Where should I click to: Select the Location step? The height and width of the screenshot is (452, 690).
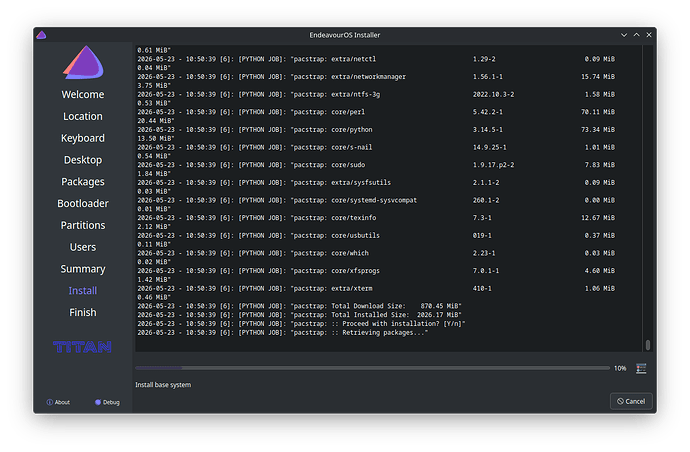pyautogui.click(x=83, y=116)
